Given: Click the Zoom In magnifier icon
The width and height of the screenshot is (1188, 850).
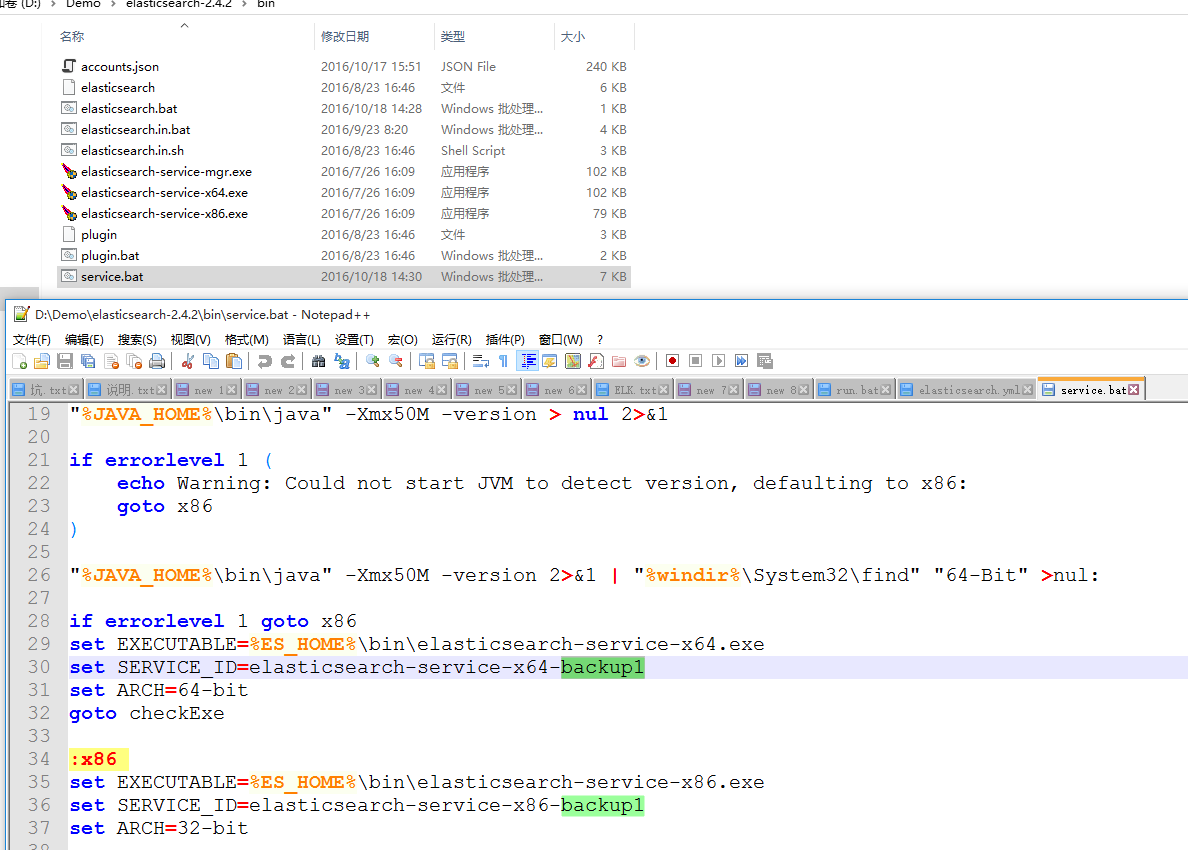Looking at the screenshot, I should click(x=372, y=361).
